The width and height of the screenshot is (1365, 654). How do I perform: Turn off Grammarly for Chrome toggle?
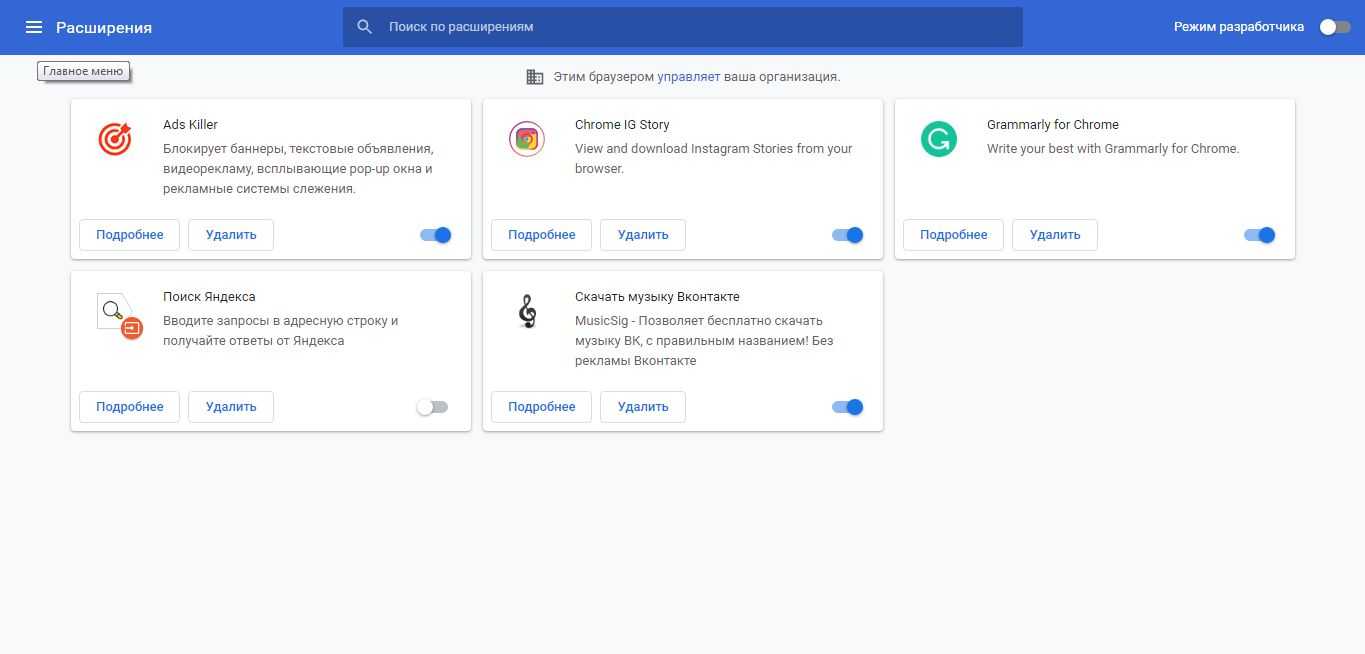click(x=1259, y=235)
